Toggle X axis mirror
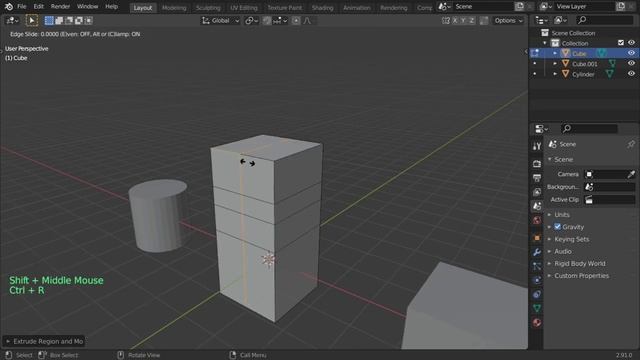 tap(455, 20)
